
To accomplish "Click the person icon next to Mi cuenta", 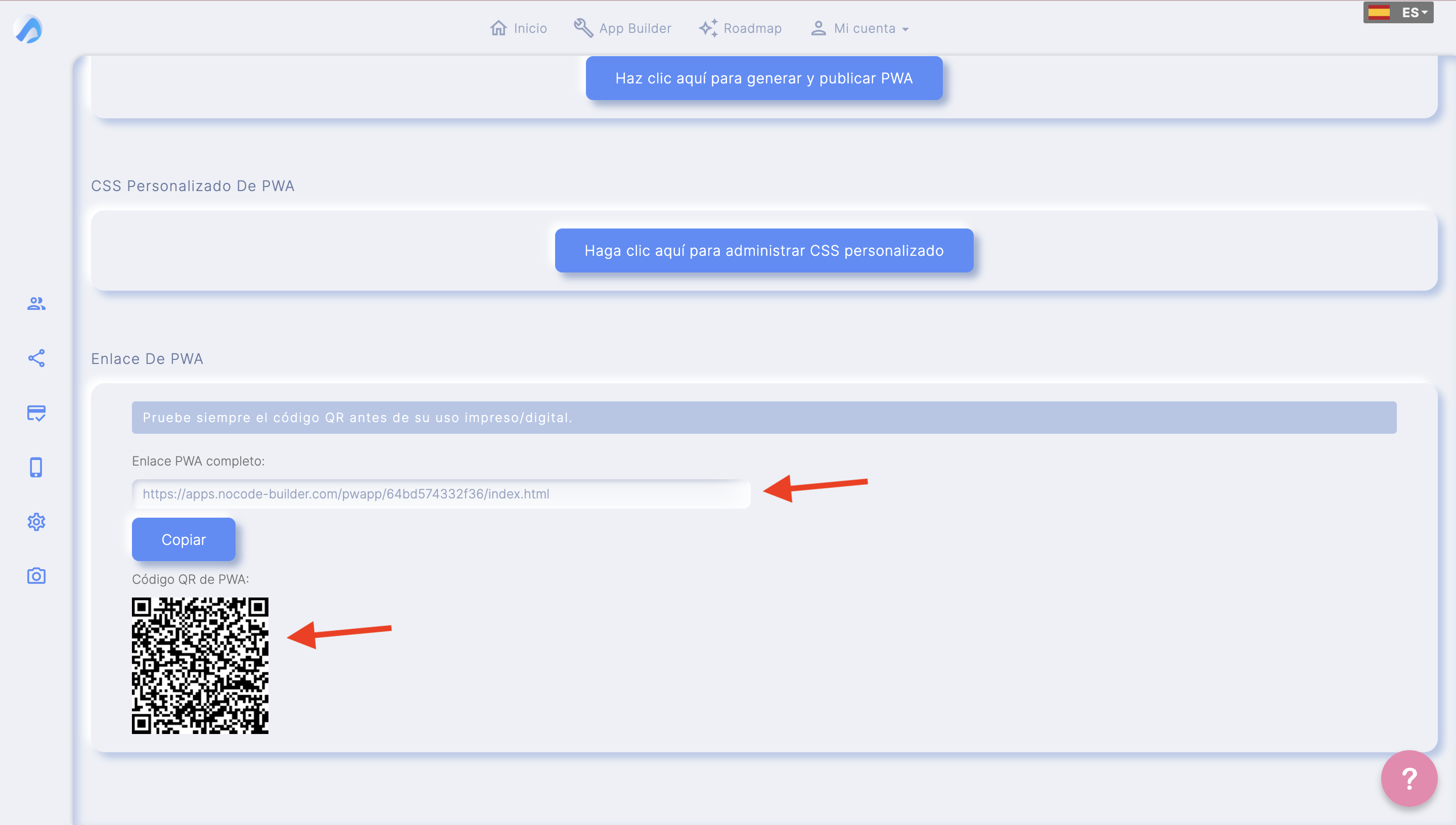I will coord(818,28).
